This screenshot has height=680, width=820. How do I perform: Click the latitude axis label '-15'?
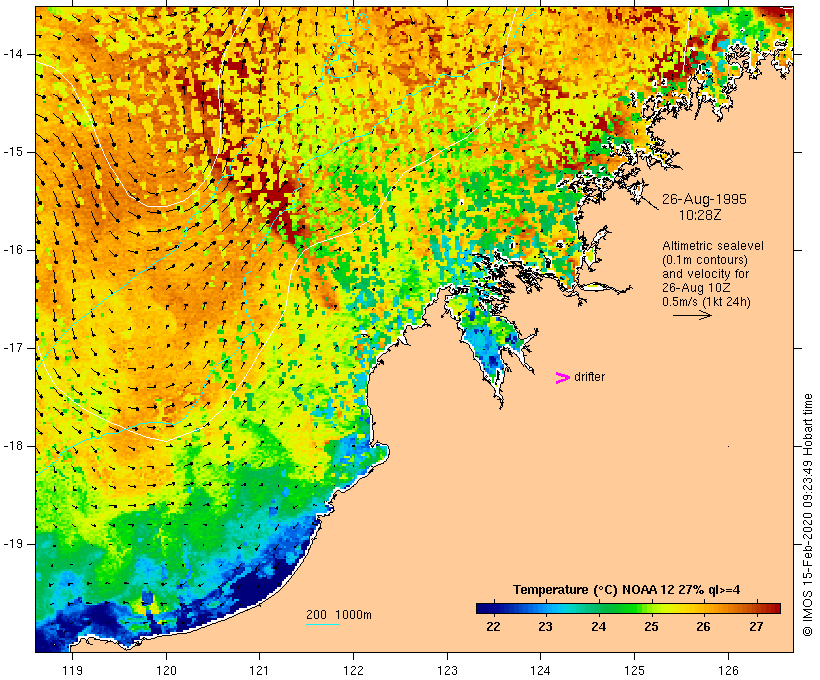13,152
